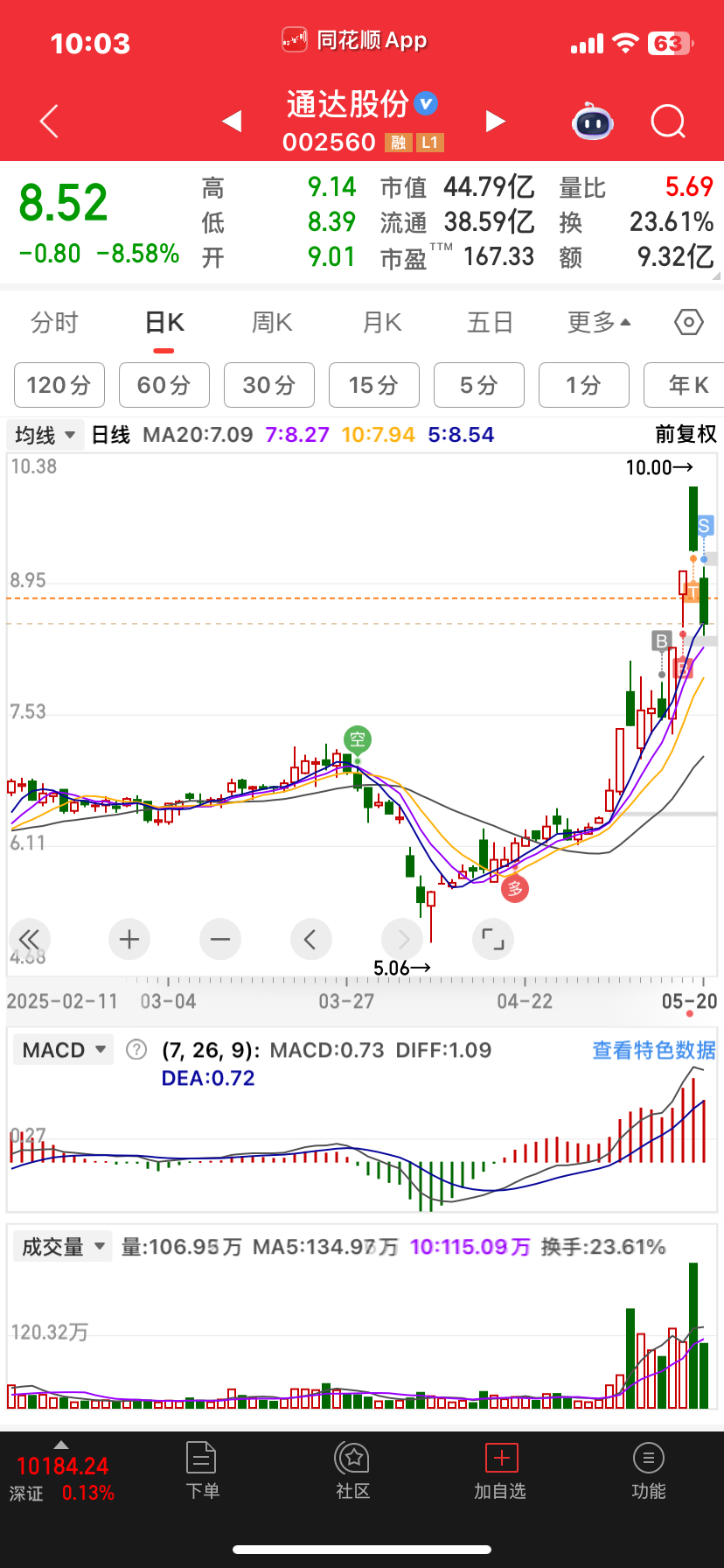Switch to the 五日 tab
724x1568 pixels.
click(x=490, y=323)
